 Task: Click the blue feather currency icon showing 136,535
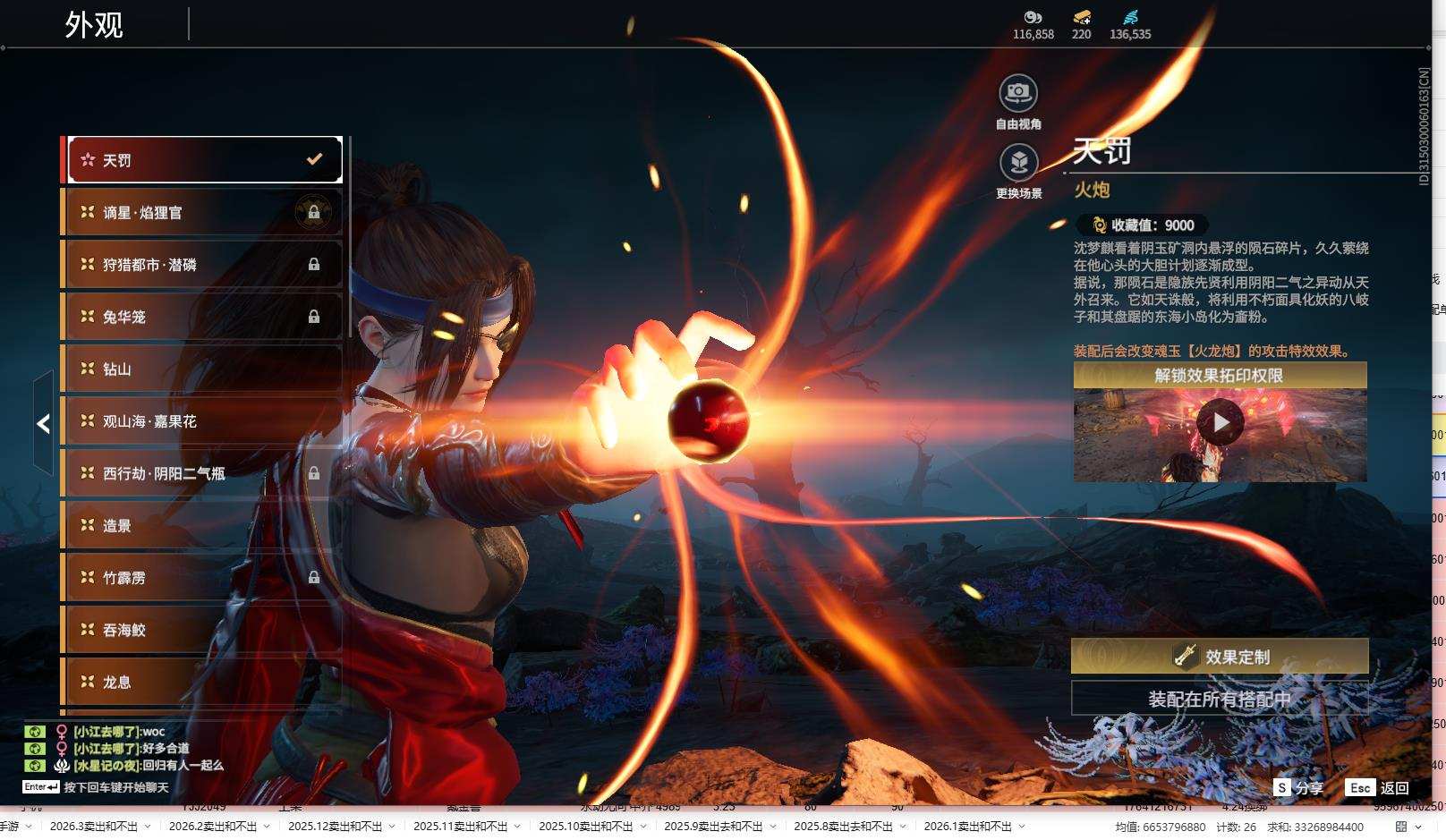click(x=1130, y=17)
